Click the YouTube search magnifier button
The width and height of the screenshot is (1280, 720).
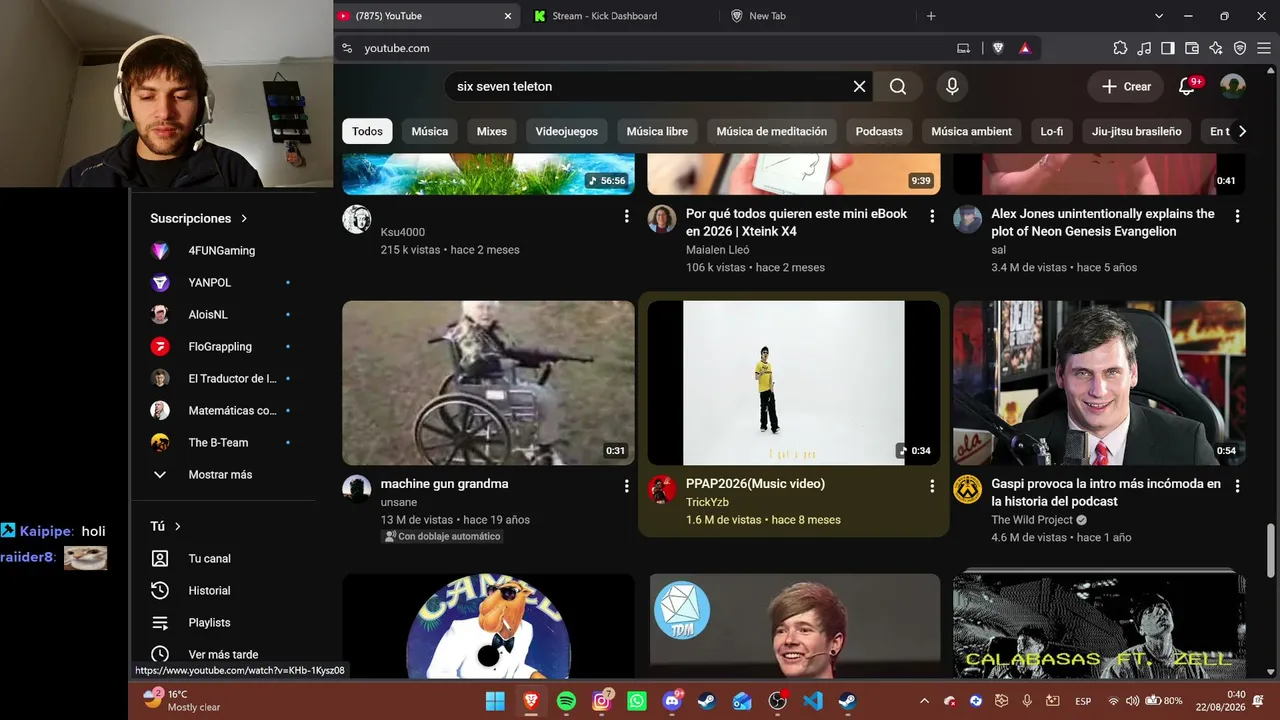pos(898,86)
